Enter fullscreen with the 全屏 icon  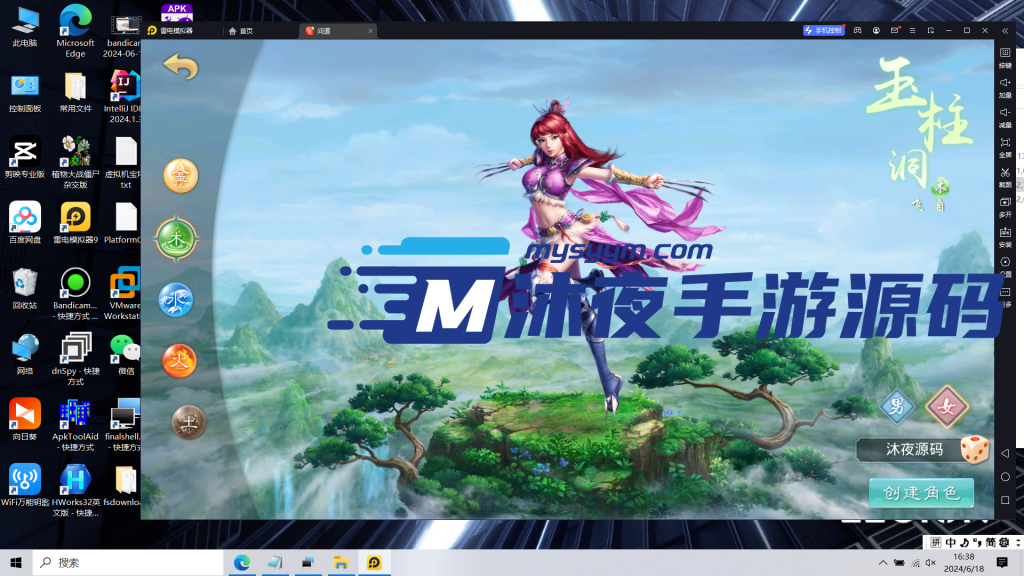click(x=1005, y=146)
